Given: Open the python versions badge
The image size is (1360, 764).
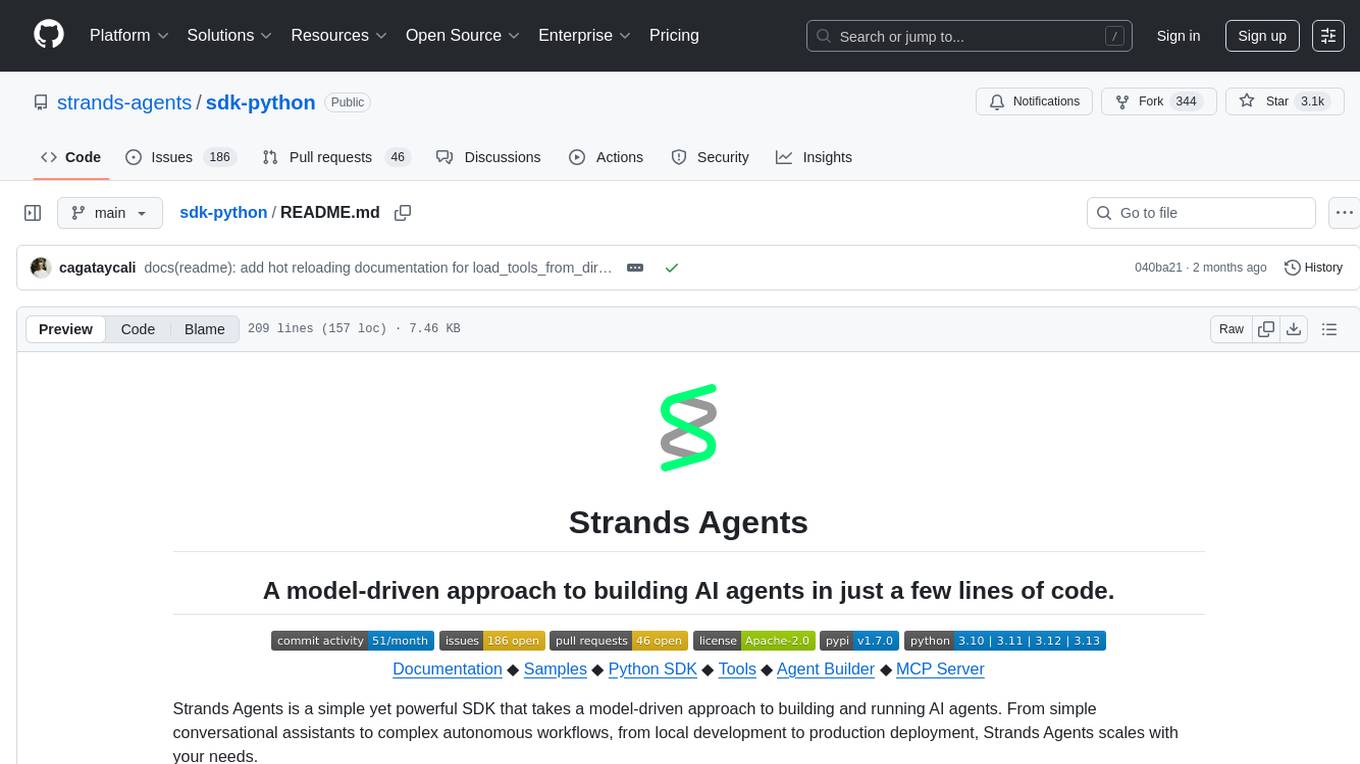Looking at the screenshot, I should [x=1005, y=641].
